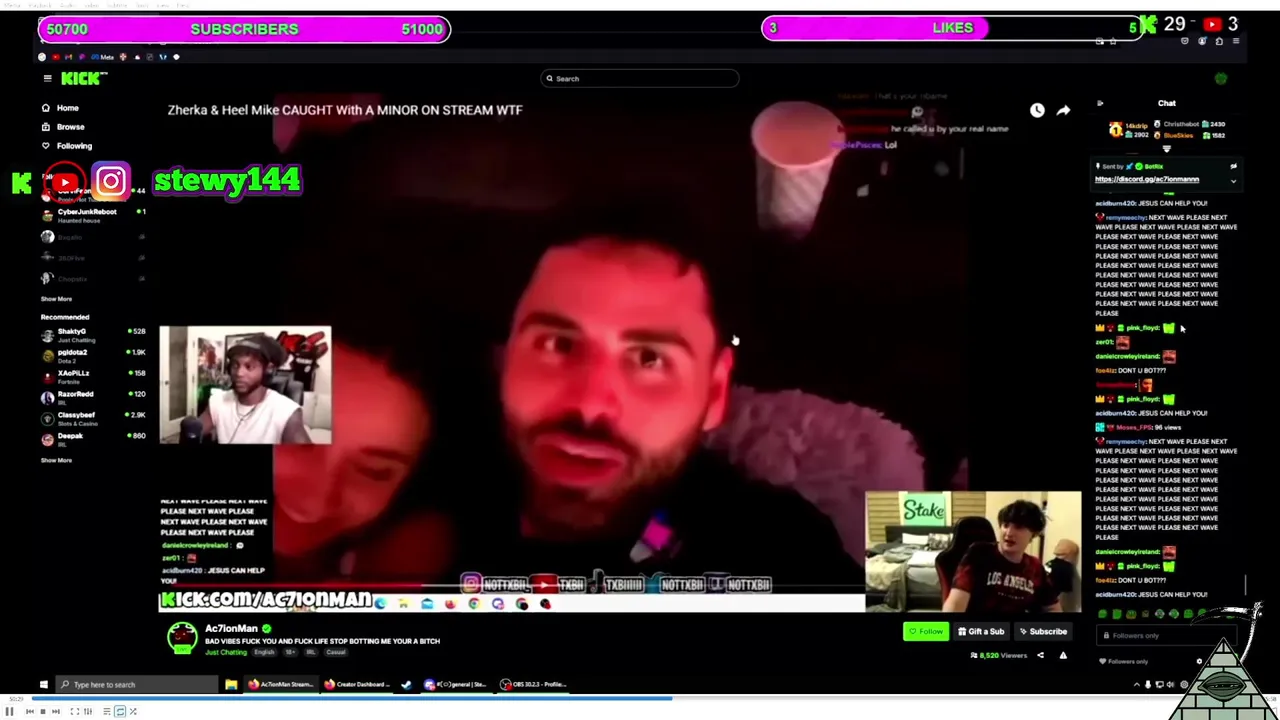The height and width of the screenshot is (720, 1280).
Task: Click the share icon beside viewer count
Action: tap(1040, 656)
